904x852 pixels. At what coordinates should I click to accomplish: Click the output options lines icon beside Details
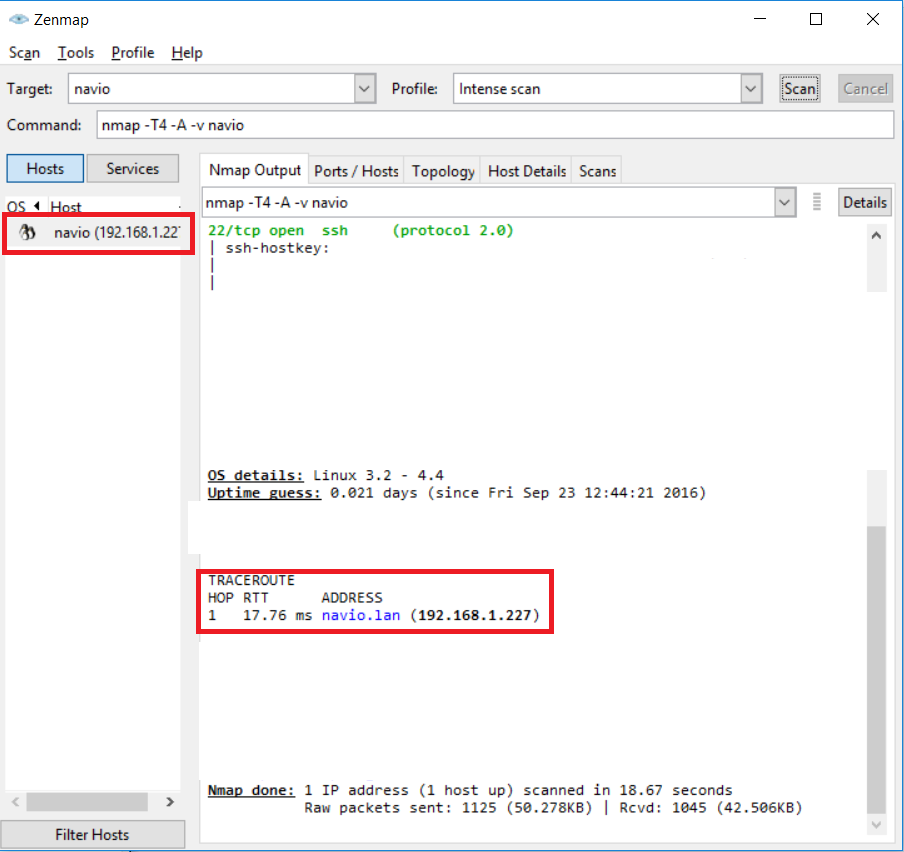point(816,202)
